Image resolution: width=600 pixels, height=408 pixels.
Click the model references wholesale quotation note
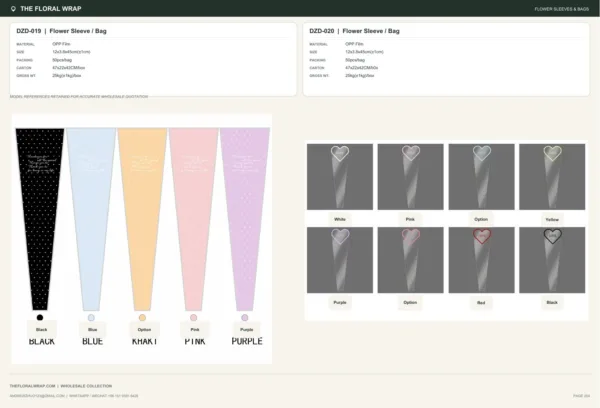(x=79, y=96)
